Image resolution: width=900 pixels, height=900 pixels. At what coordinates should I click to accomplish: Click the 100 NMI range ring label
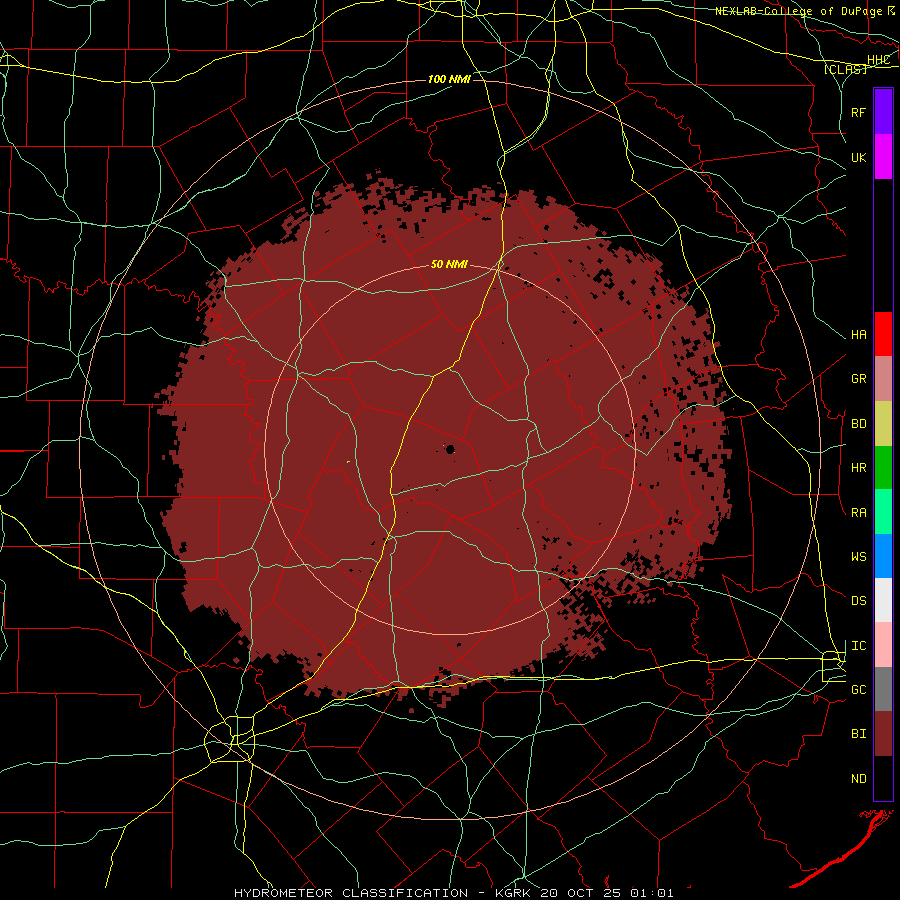(x=449, y=79)
